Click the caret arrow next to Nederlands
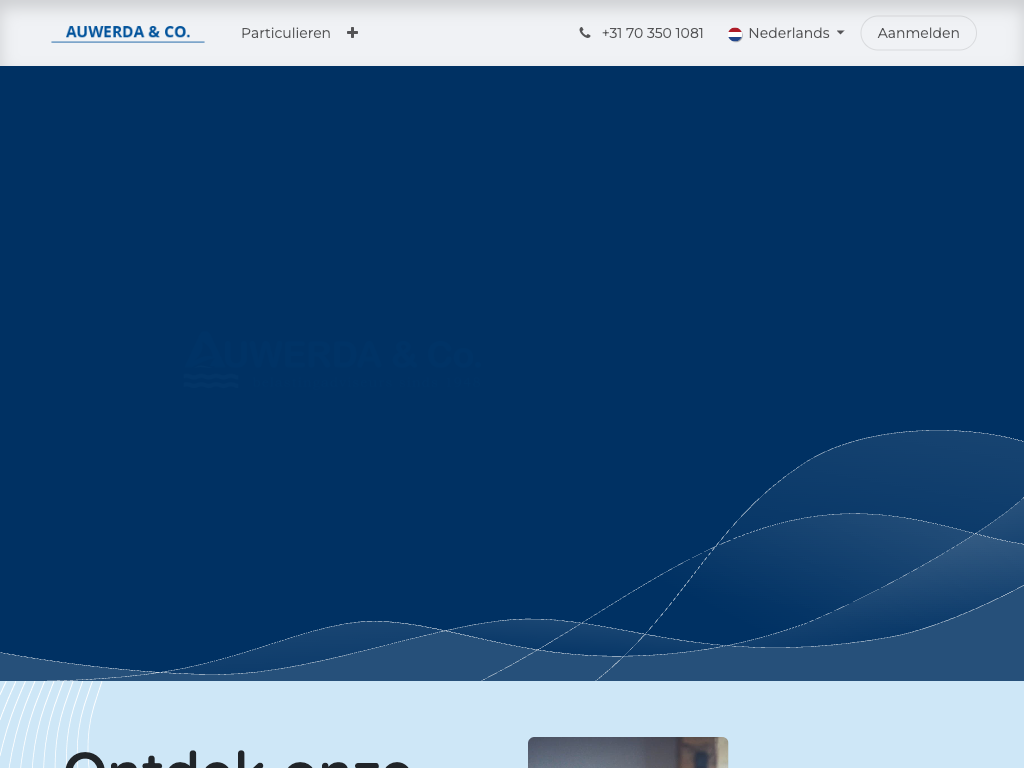This screenshot has width=1024, height=768. pos(840,33)
